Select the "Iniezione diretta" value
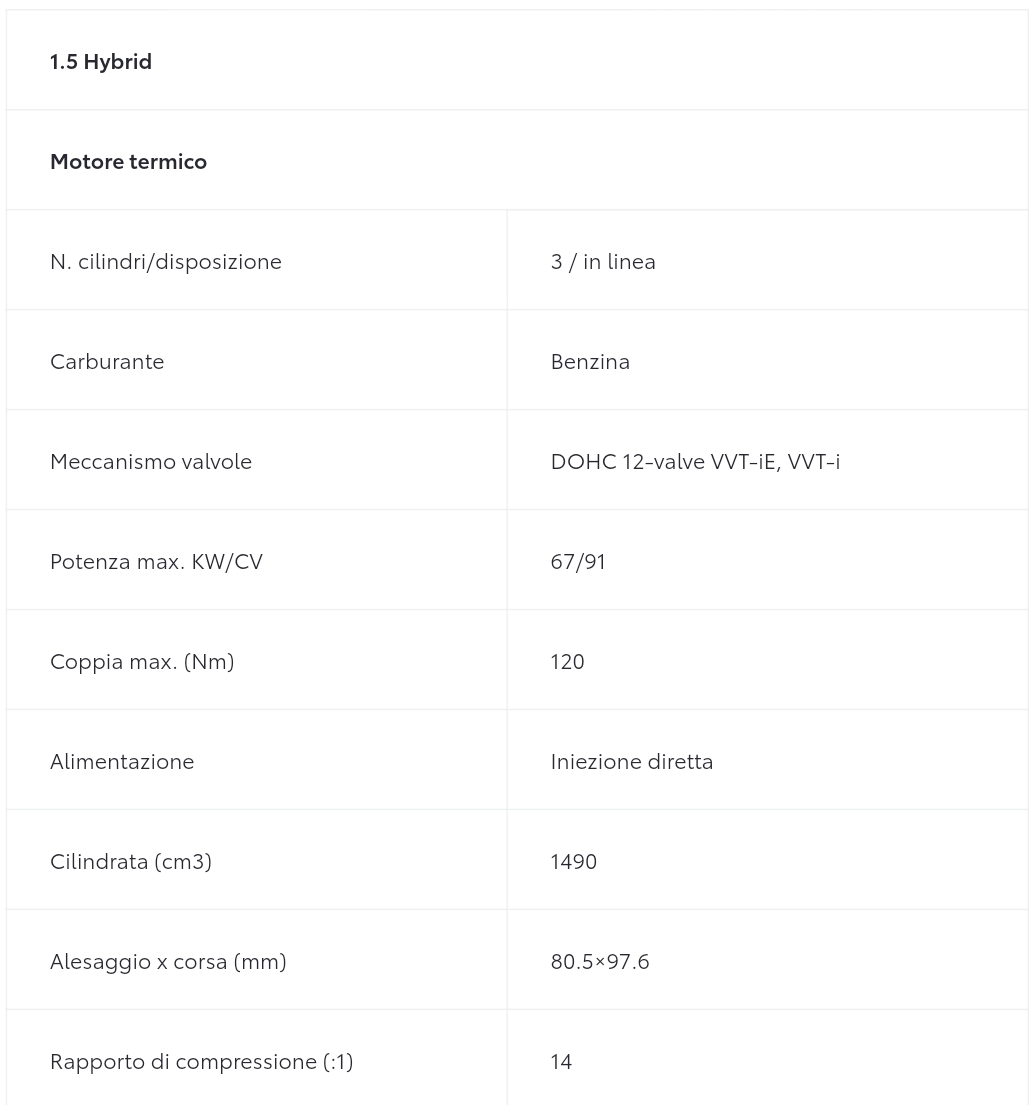The width and height of the screenshot is (1029, 1105). pos(632,762)
